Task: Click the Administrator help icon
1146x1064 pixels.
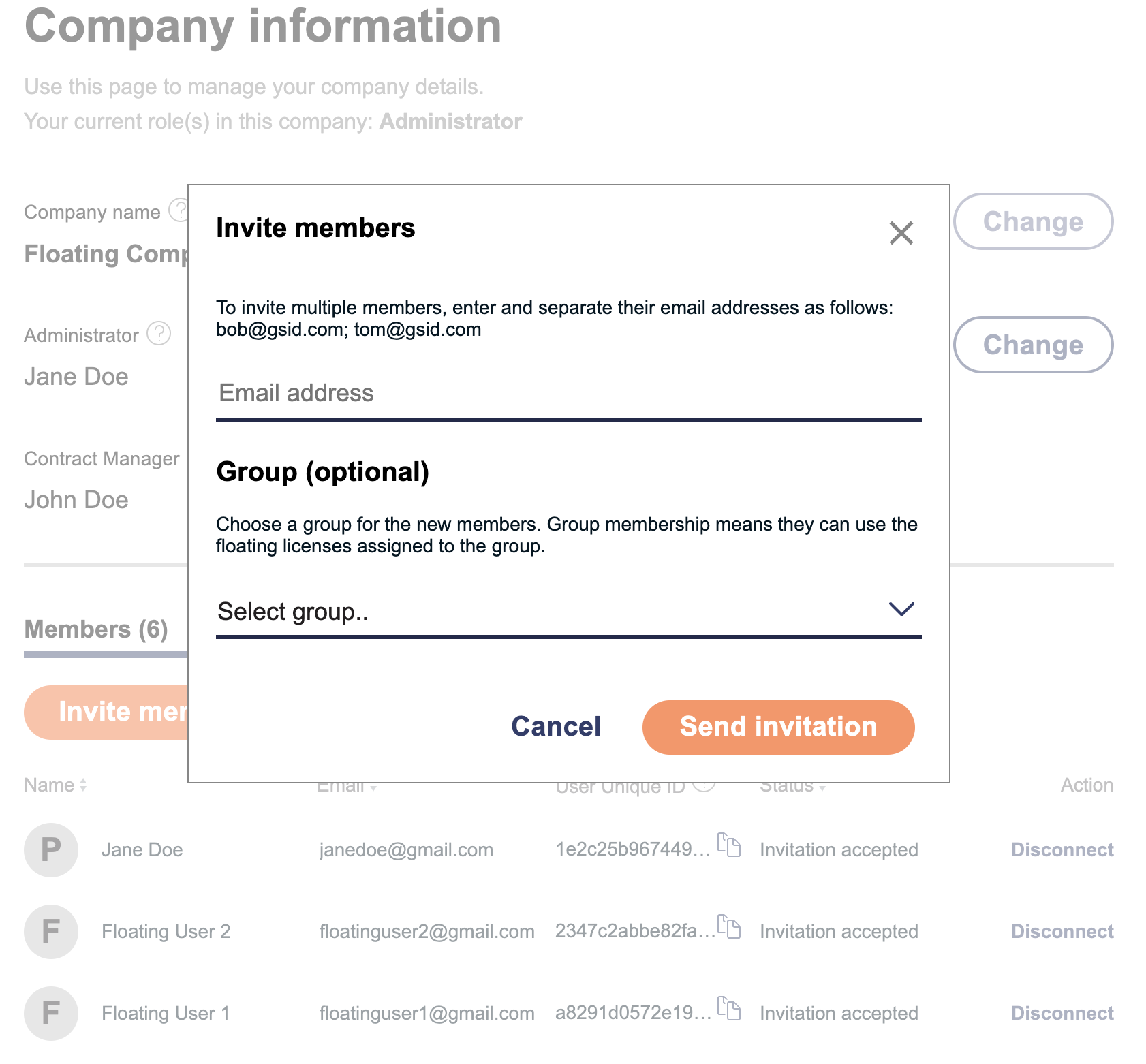Action: pyautogui.click(x=159, y=334)
